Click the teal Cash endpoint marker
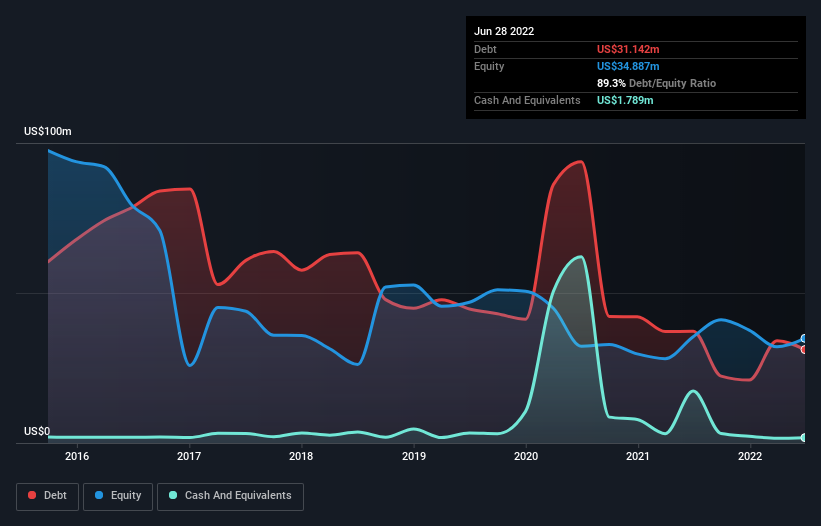This screenshot has height=526, width=821. [x=805, y=438]
